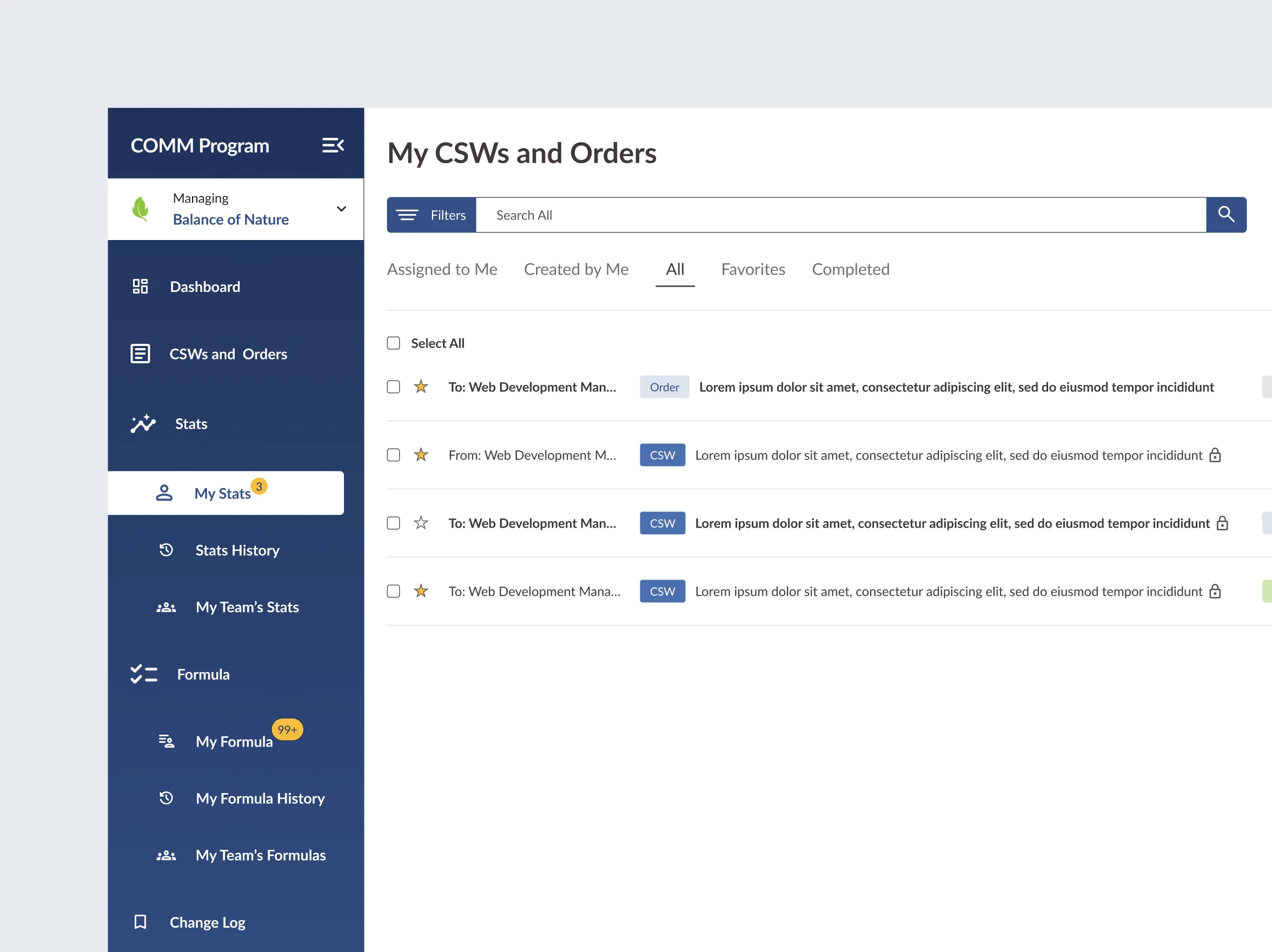Click the Change Log bookmark icon
The height and width of the screenshot is (952, 1272).
coord(140,922)
